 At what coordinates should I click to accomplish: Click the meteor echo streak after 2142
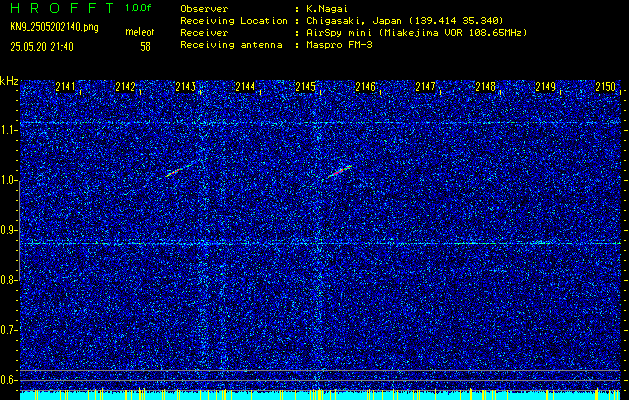click(x=179, y=170)
